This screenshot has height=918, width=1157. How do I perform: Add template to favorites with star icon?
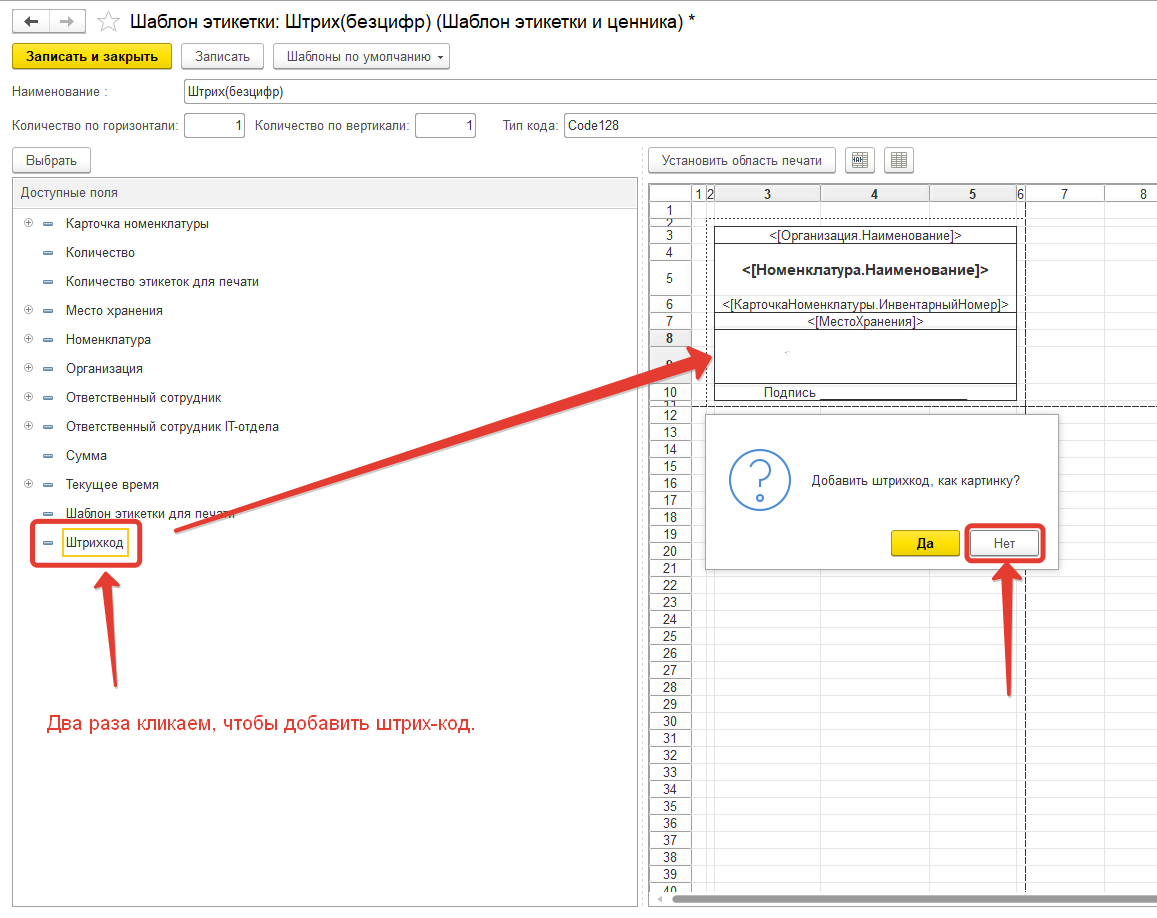[x=110, y=21]
